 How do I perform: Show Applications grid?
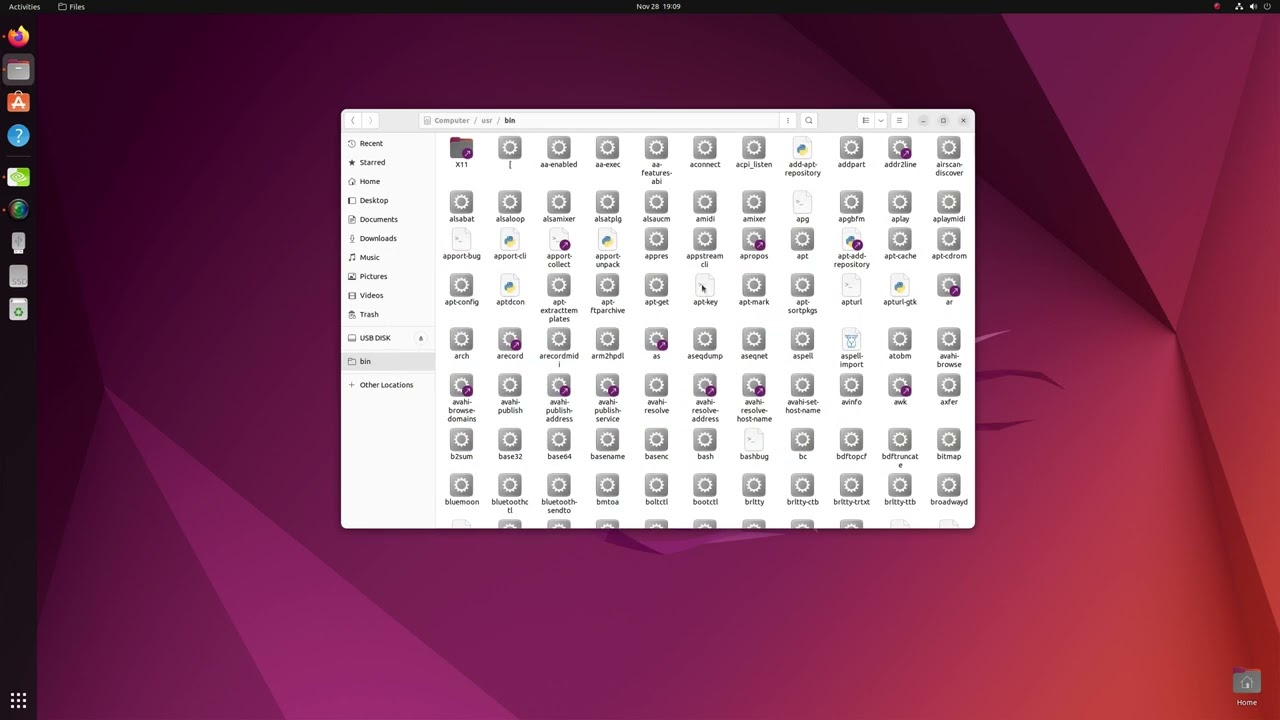(18, 701)
